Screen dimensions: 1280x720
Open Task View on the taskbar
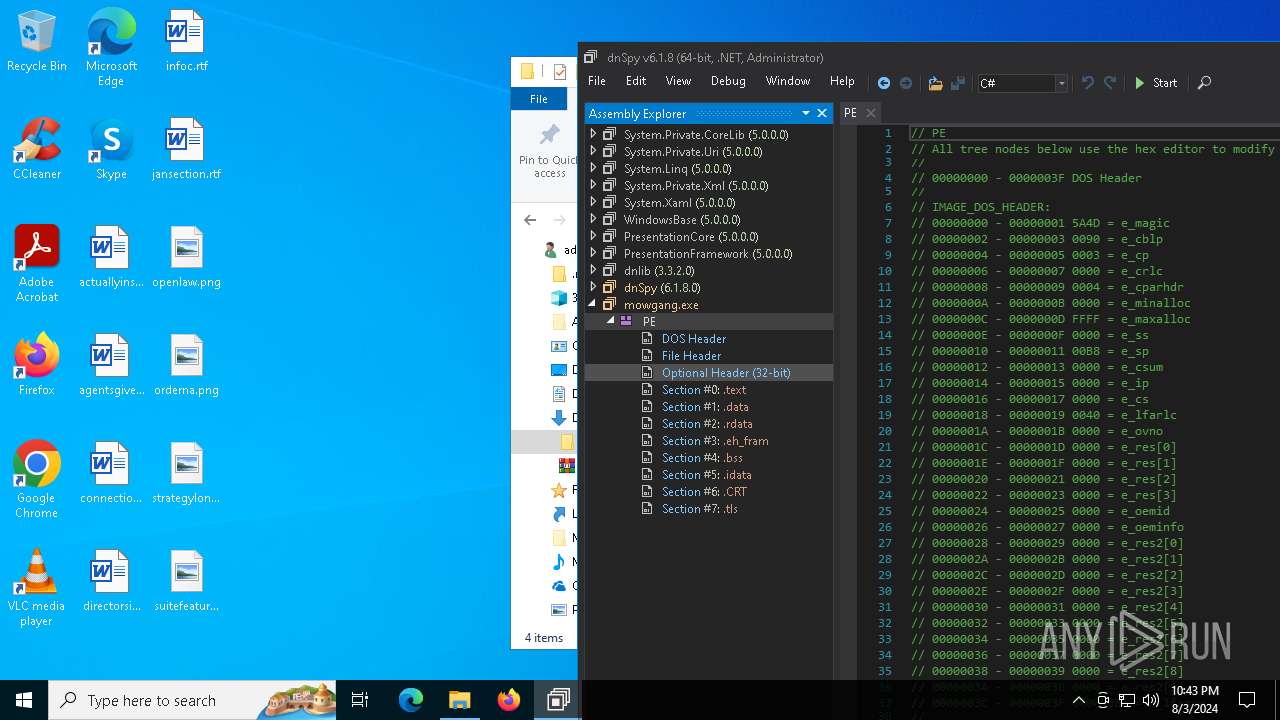click(360, 700)
